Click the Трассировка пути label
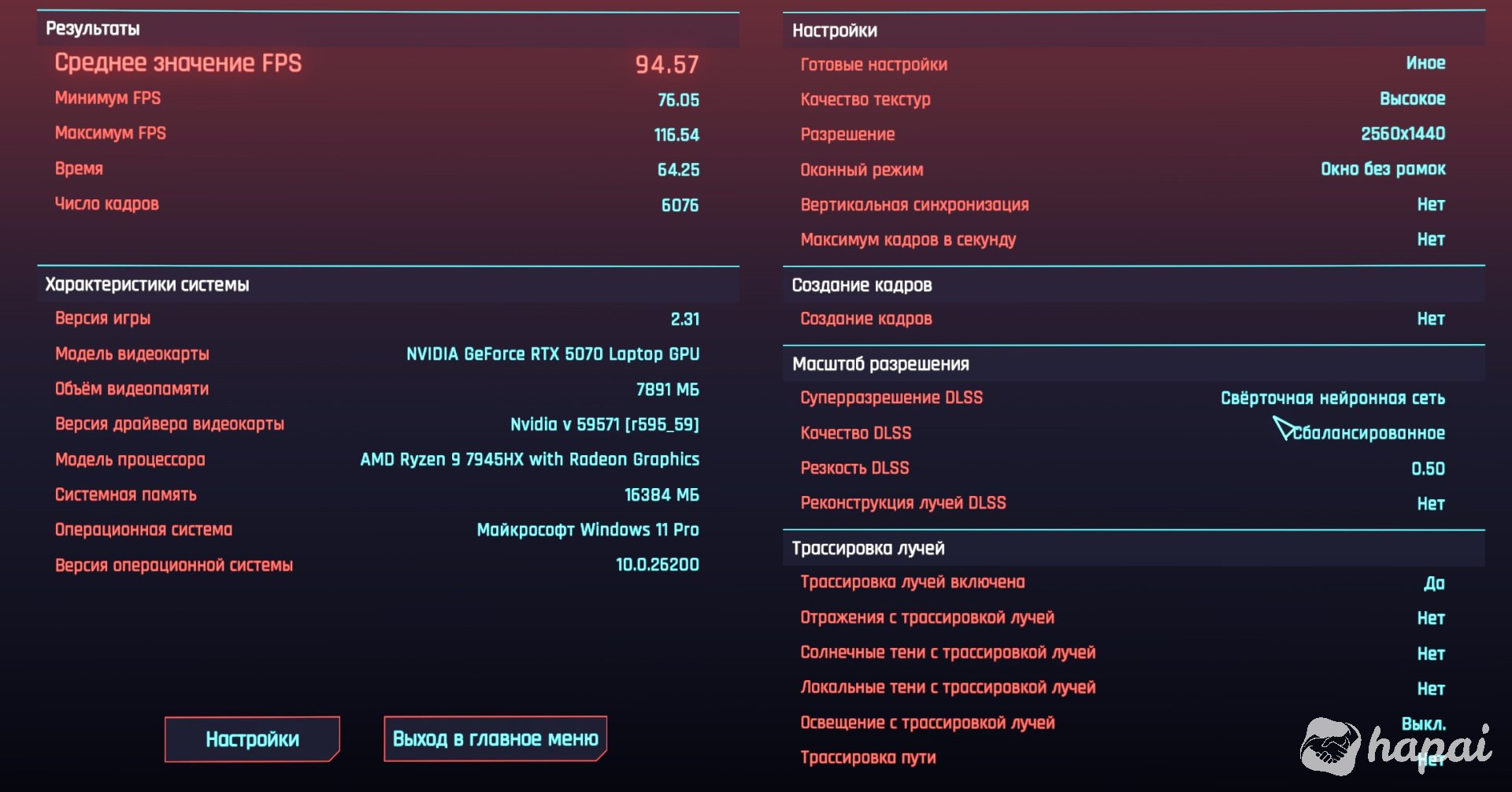 coord(868,757)
